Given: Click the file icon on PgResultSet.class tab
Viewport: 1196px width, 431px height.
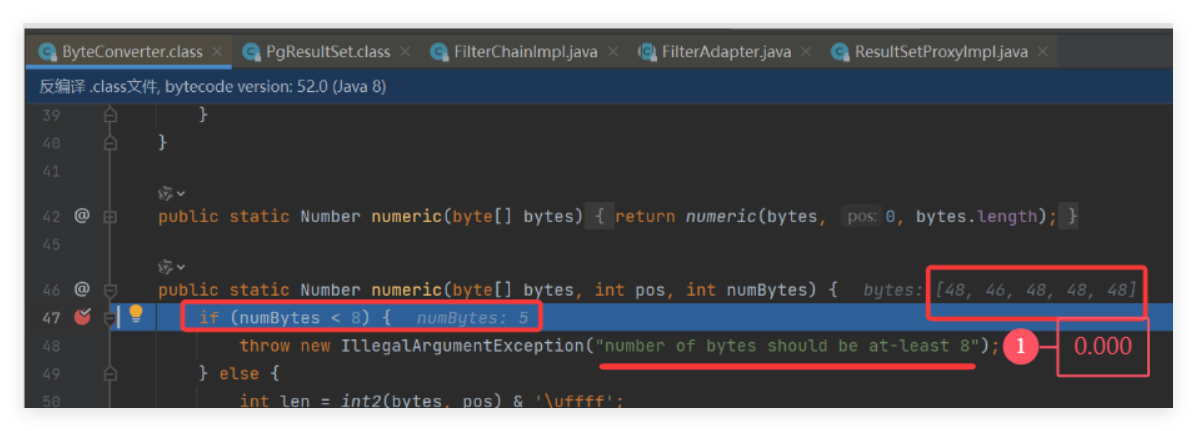Looking at the screenshot, I should coord(251,52).
